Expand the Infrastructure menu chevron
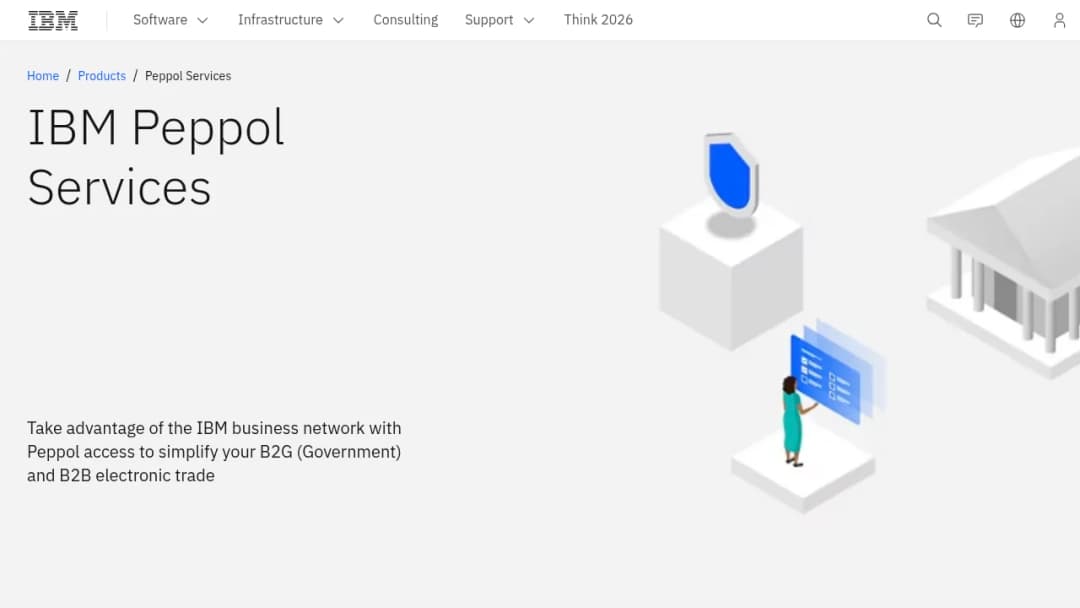This screenshot has height=608, width=1080. (x=338, y=21)
